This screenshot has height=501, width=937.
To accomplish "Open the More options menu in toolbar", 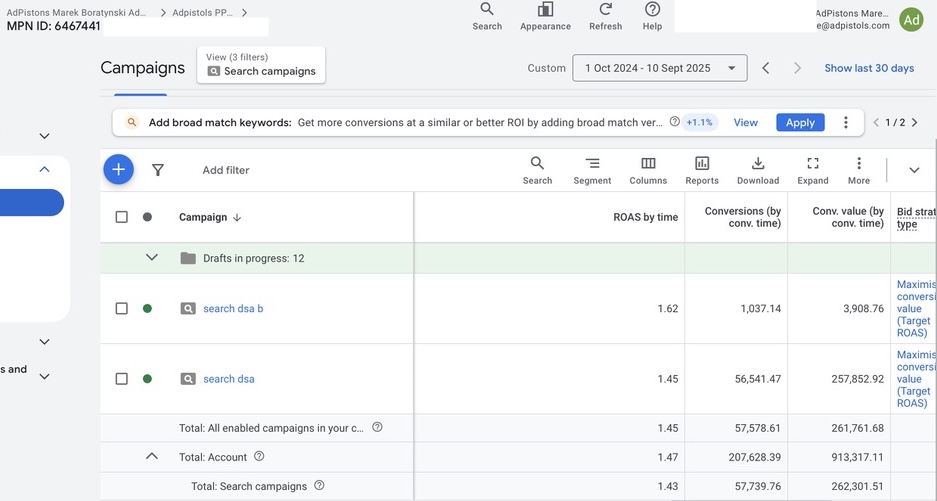I will click(x=859, y=170).
